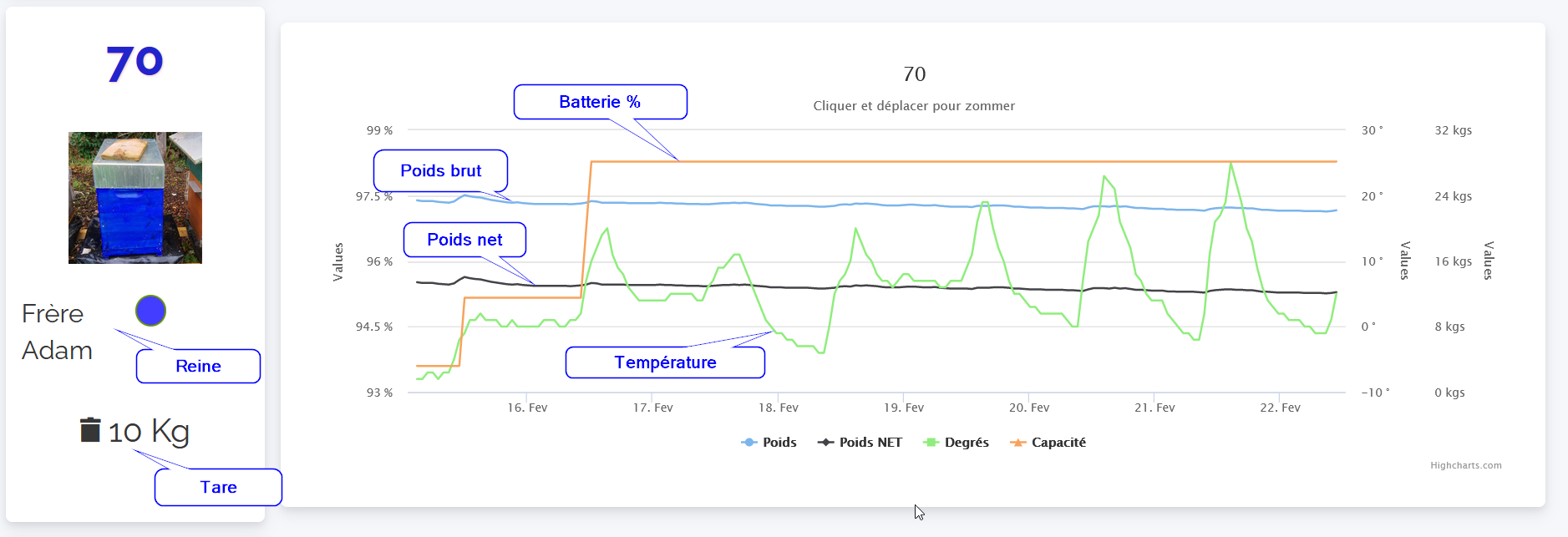Click the 10 Kg tare value
The width and height of the screenshot is (1568, 537).
tap(149, 432)
